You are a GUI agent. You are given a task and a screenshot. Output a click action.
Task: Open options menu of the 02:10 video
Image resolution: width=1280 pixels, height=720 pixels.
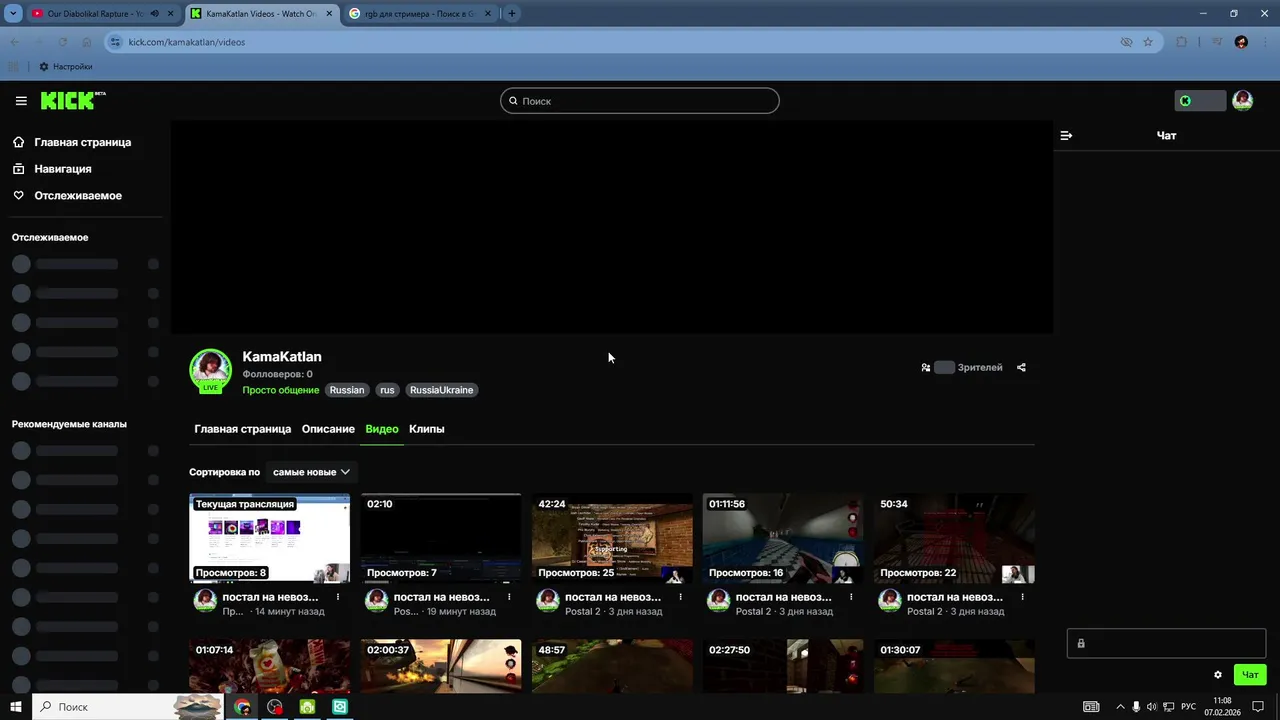(x=509, y=597)
